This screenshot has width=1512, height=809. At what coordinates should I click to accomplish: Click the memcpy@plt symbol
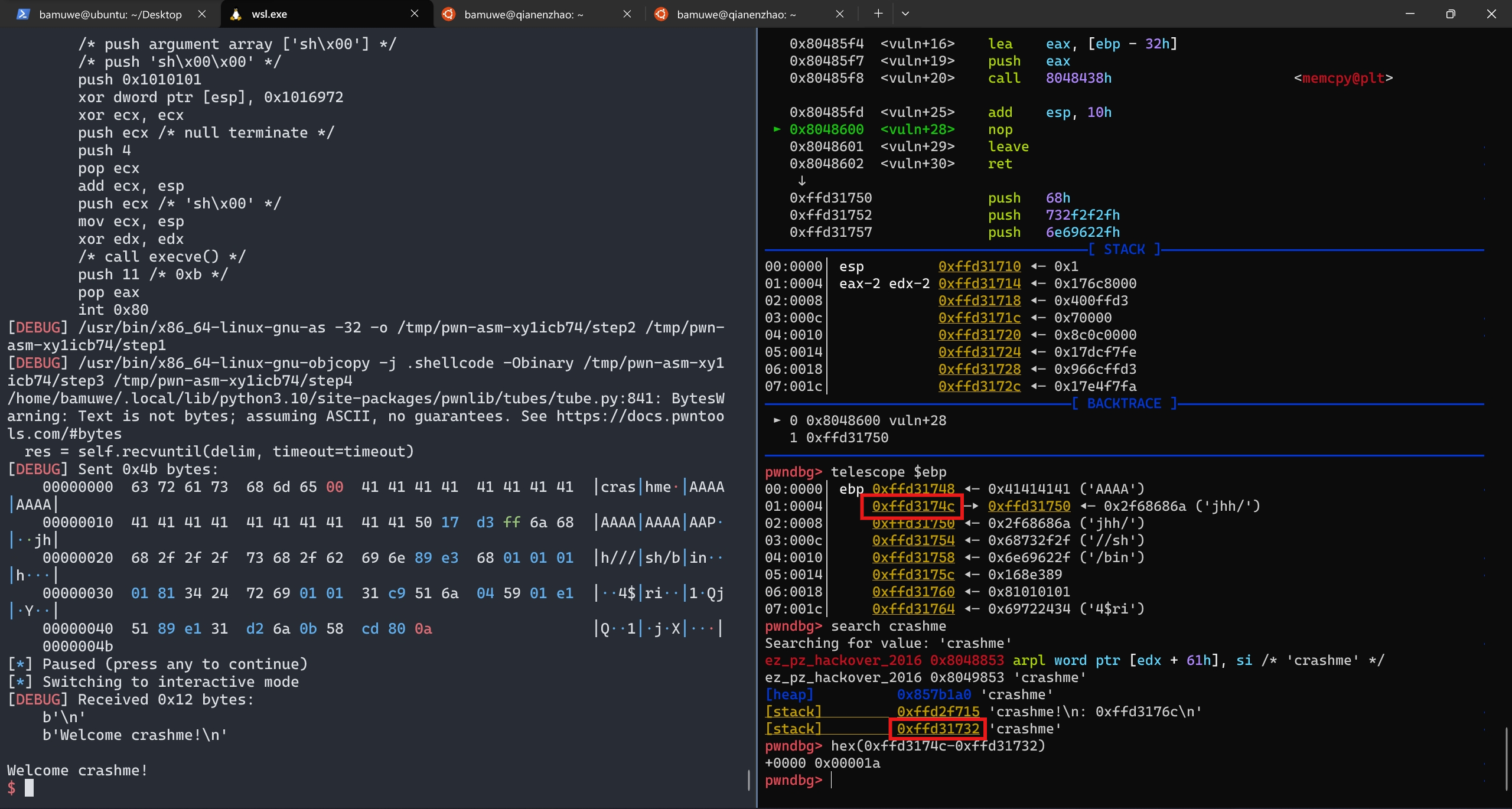1343,78
